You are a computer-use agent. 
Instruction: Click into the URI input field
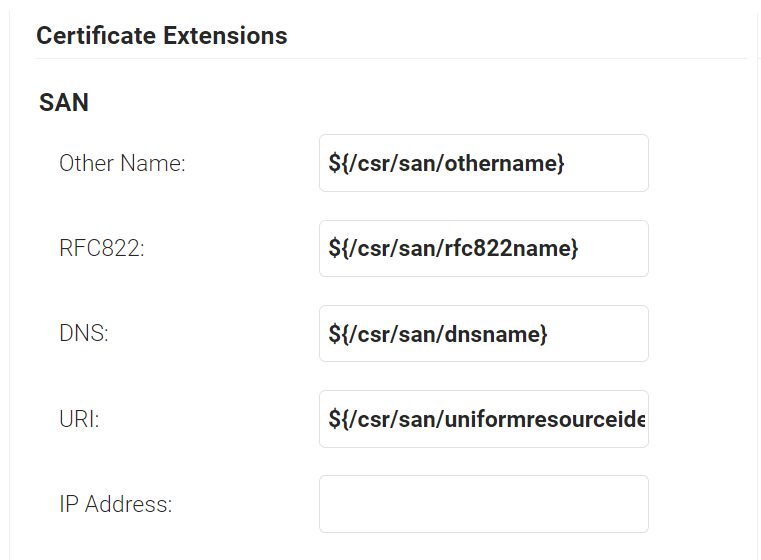483,419
